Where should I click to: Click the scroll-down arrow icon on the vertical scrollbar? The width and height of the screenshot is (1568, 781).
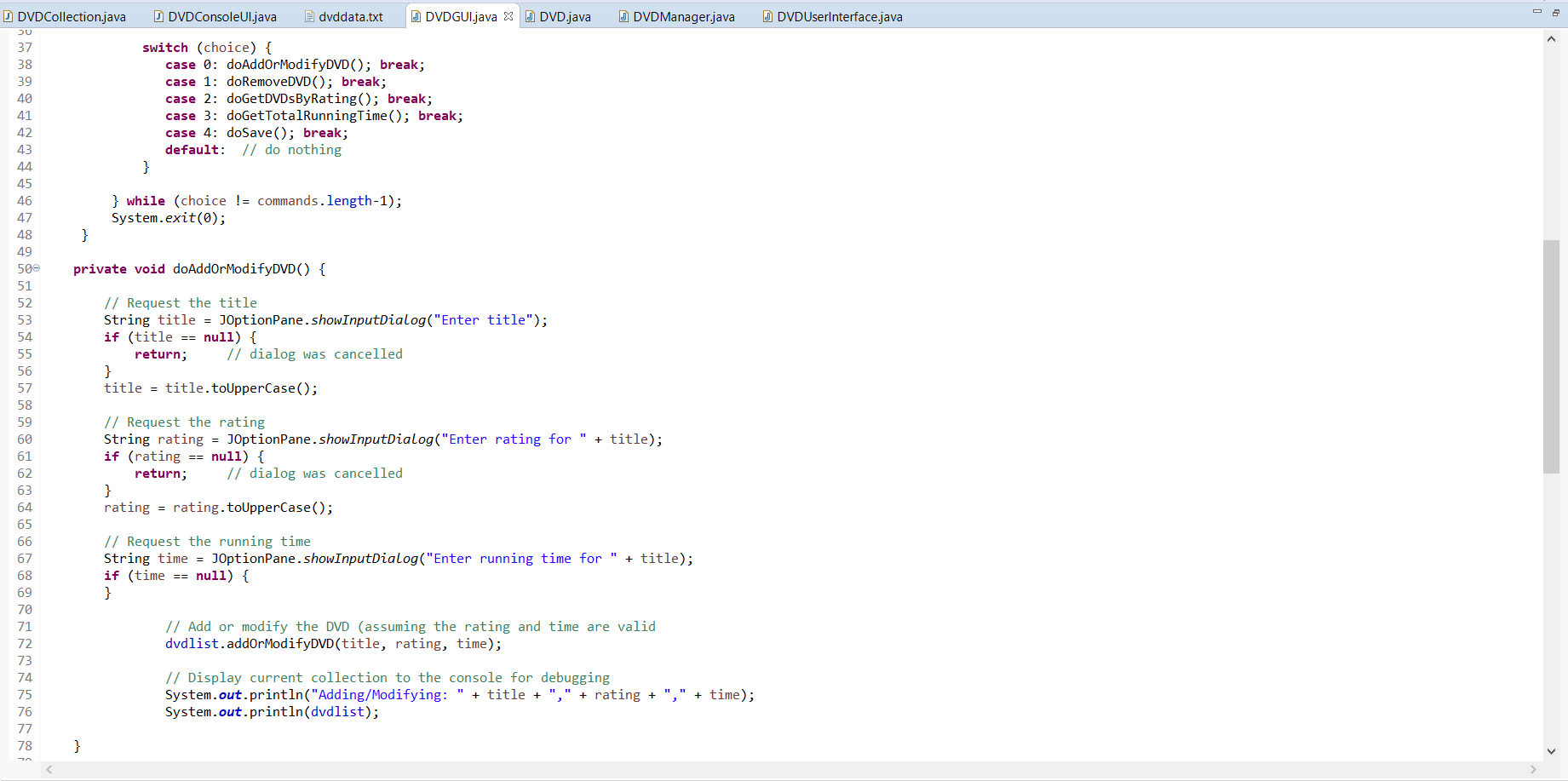click(1552, 752)
